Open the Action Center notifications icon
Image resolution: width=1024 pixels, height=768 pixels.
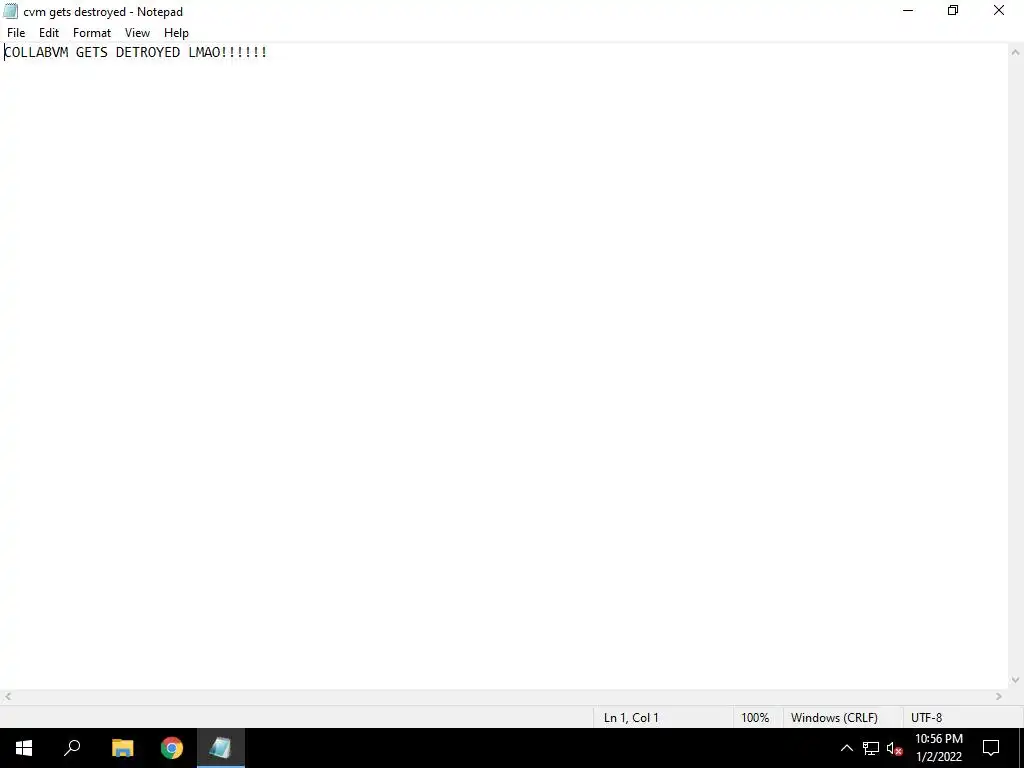coord(991,748)
